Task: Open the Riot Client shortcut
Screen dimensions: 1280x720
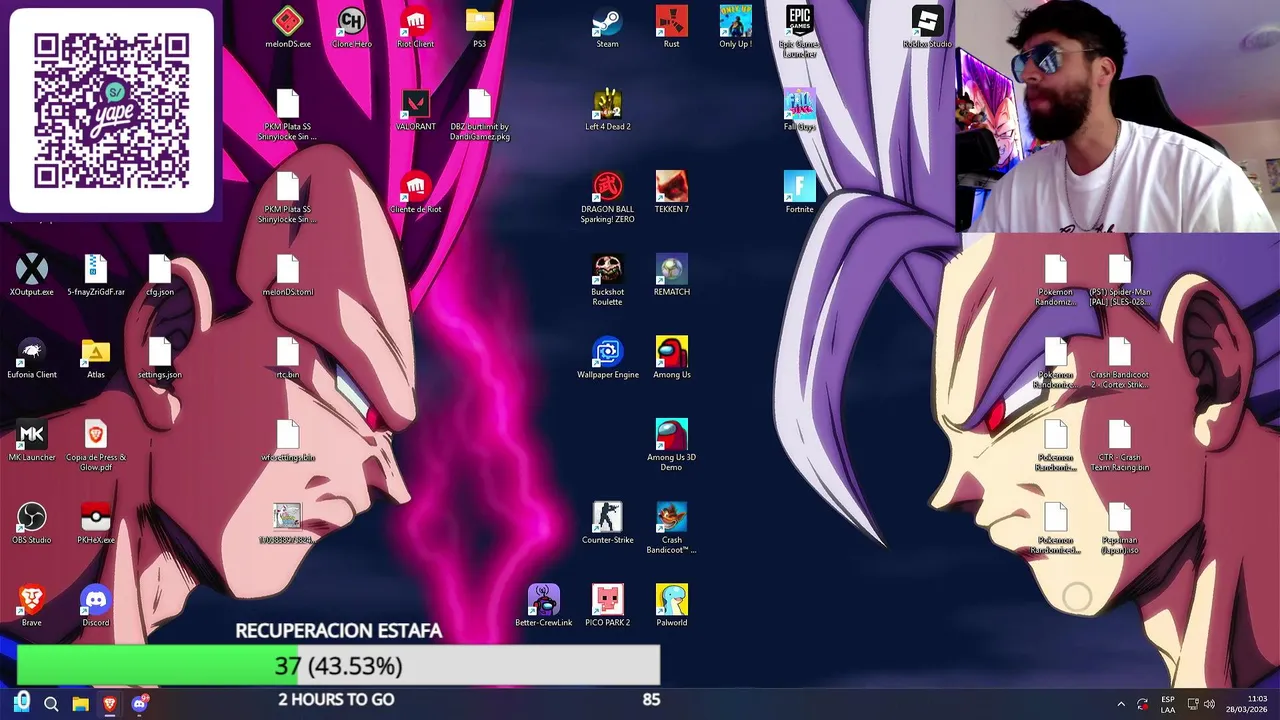Action: pyautogui.click(x=415, y=28)
